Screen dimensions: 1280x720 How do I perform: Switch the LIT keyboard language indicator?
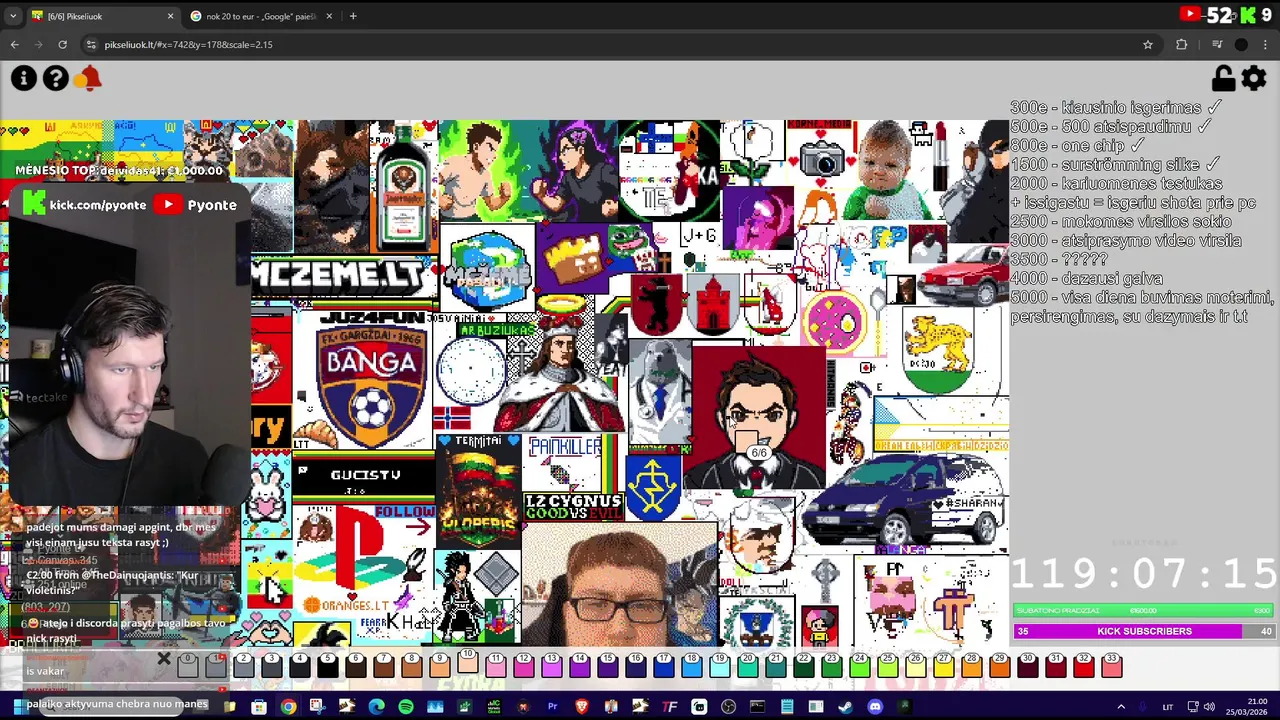(1168, 708)
